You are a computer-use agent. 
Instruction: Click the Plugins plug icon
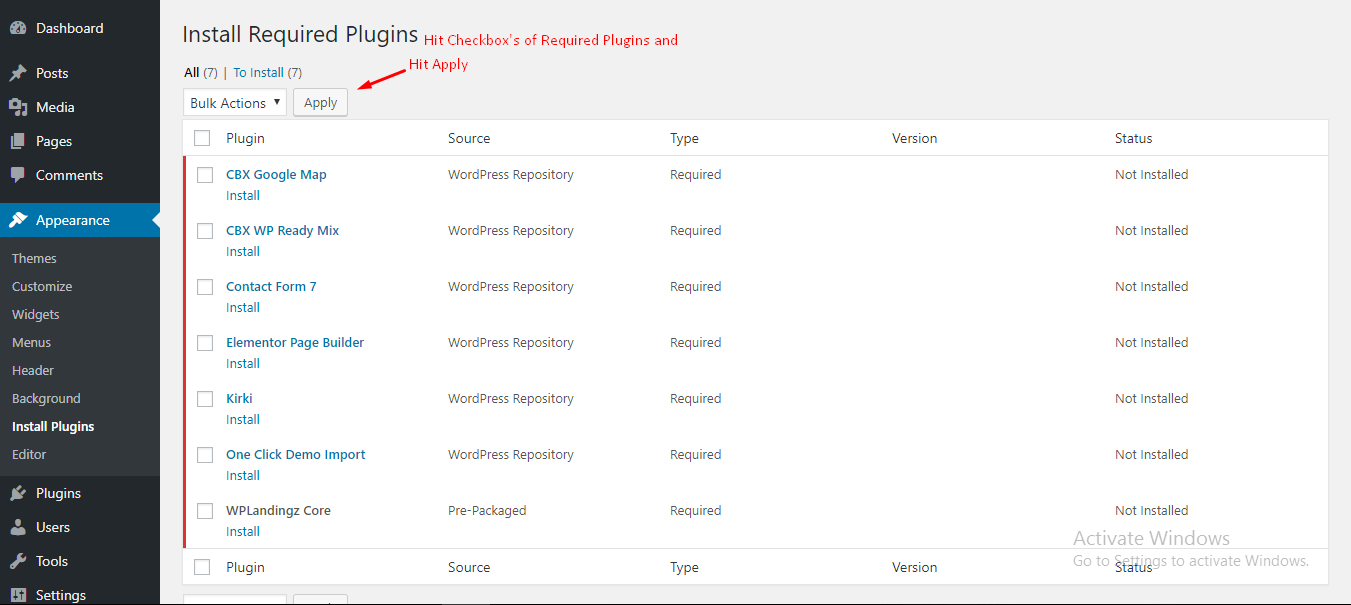pyautogui.click(x=18, y=493)
